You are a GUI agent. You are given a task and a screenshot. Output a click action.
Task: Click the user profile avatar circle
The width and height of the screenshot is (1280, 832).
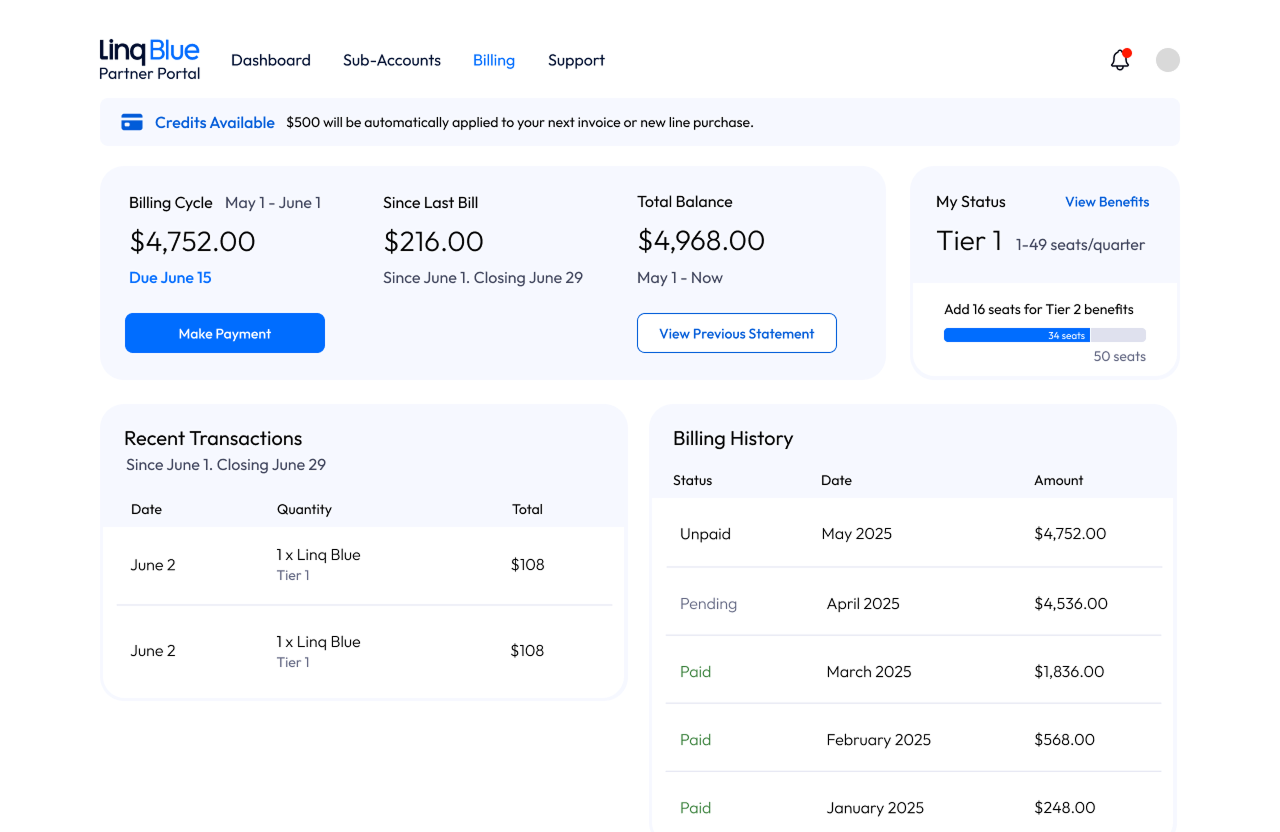[1168, 60]
